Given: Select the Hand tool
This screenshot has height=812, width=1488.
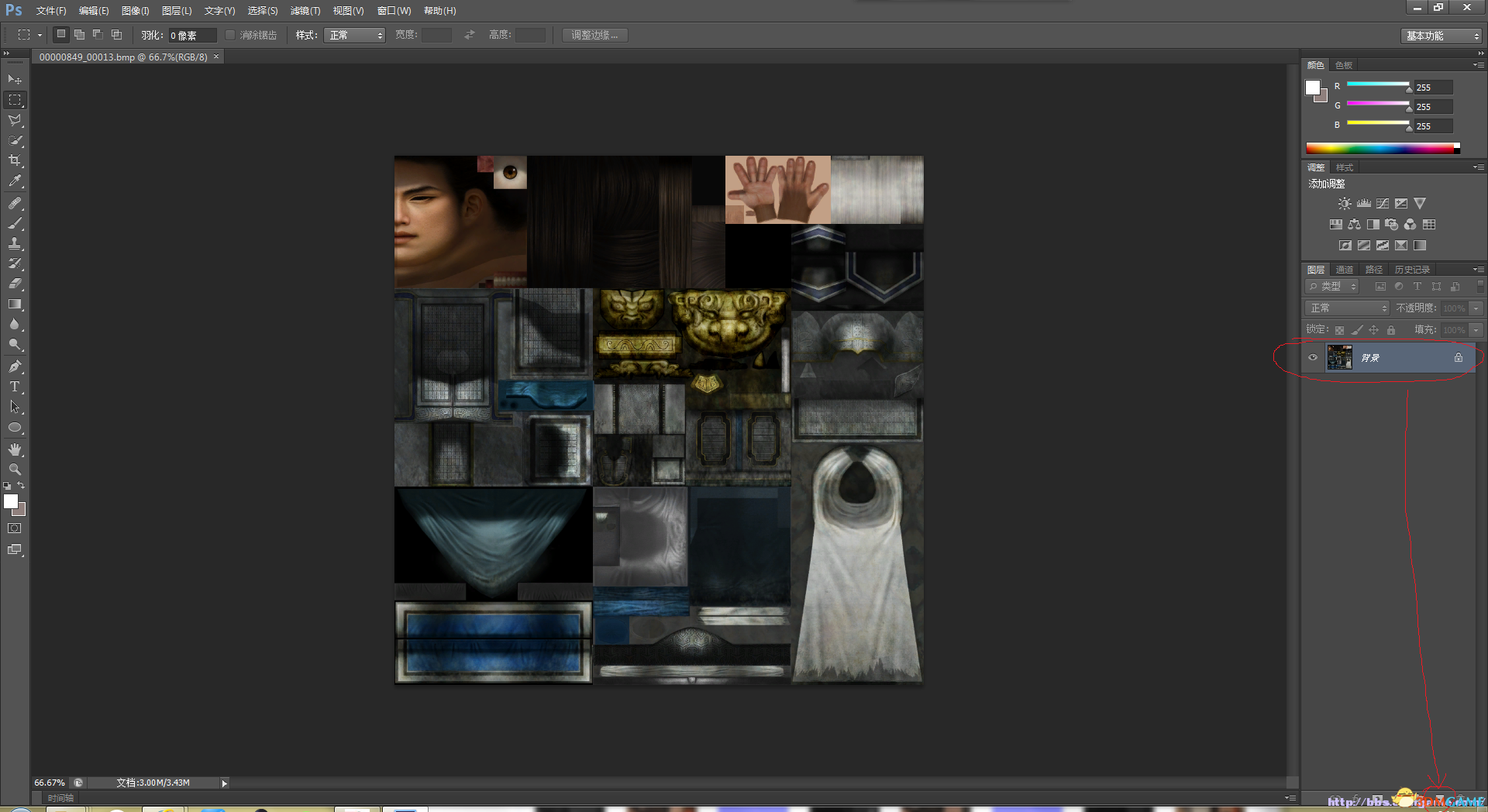Looking at the screenshot, I should pos(15,449).
